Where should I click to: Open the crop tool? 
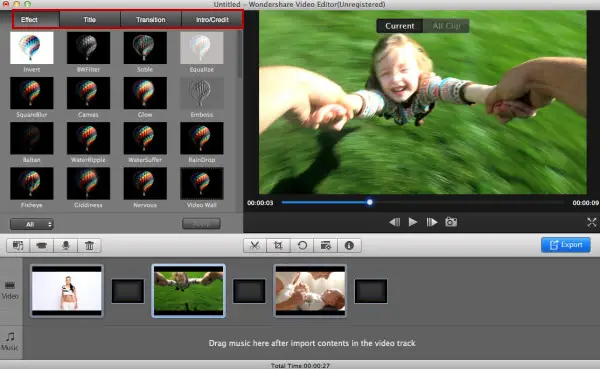(278, 245)
